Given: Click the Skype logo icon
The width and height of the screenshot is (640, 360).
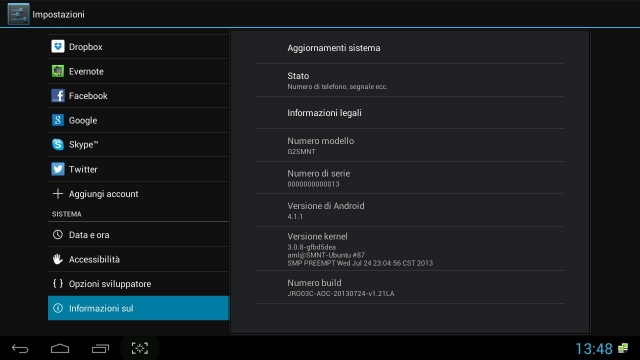Looking at the screenshot, I should click(x=58, y=144).
